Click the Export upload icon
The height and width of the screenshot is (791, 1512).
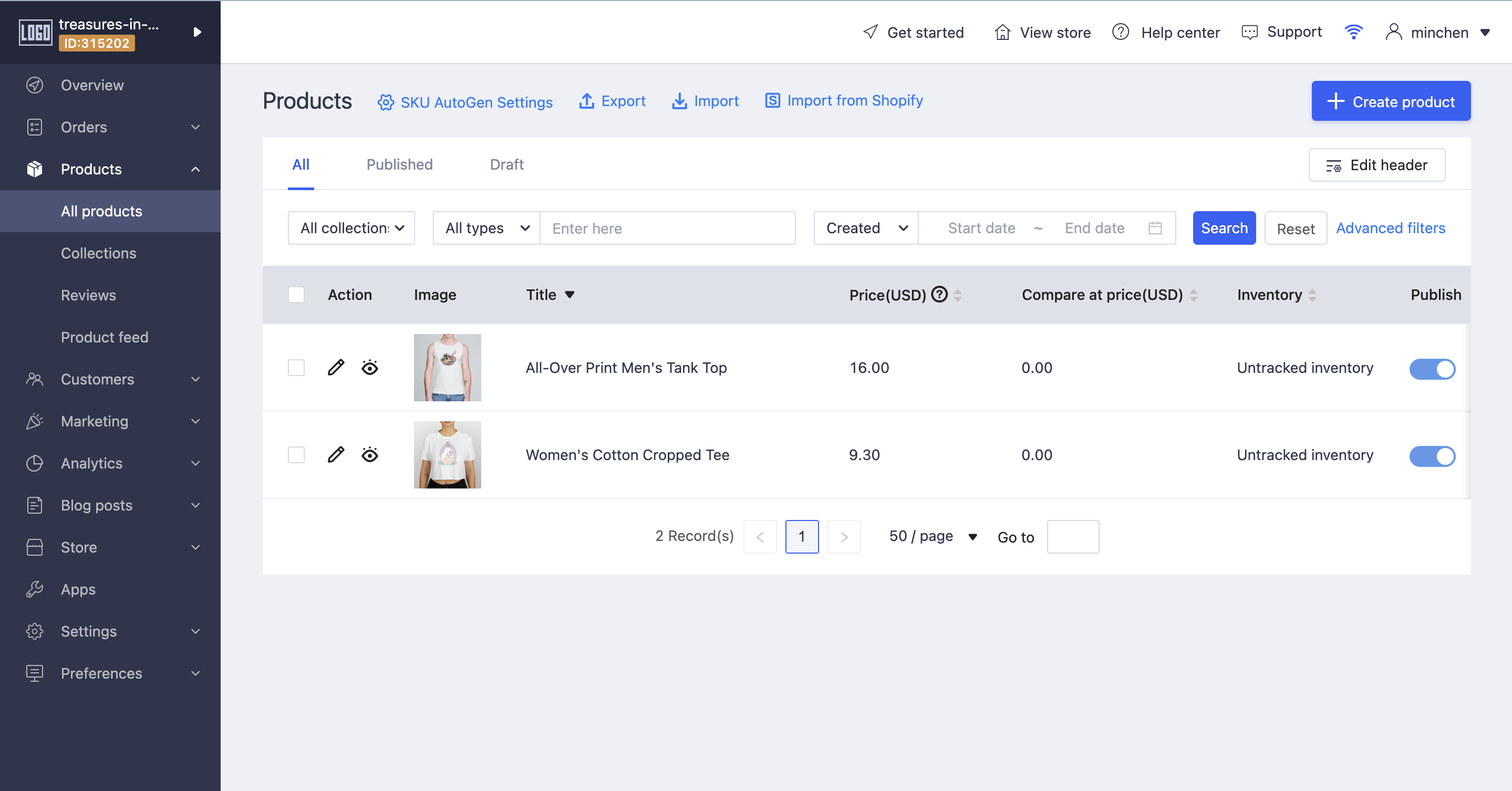586,101
